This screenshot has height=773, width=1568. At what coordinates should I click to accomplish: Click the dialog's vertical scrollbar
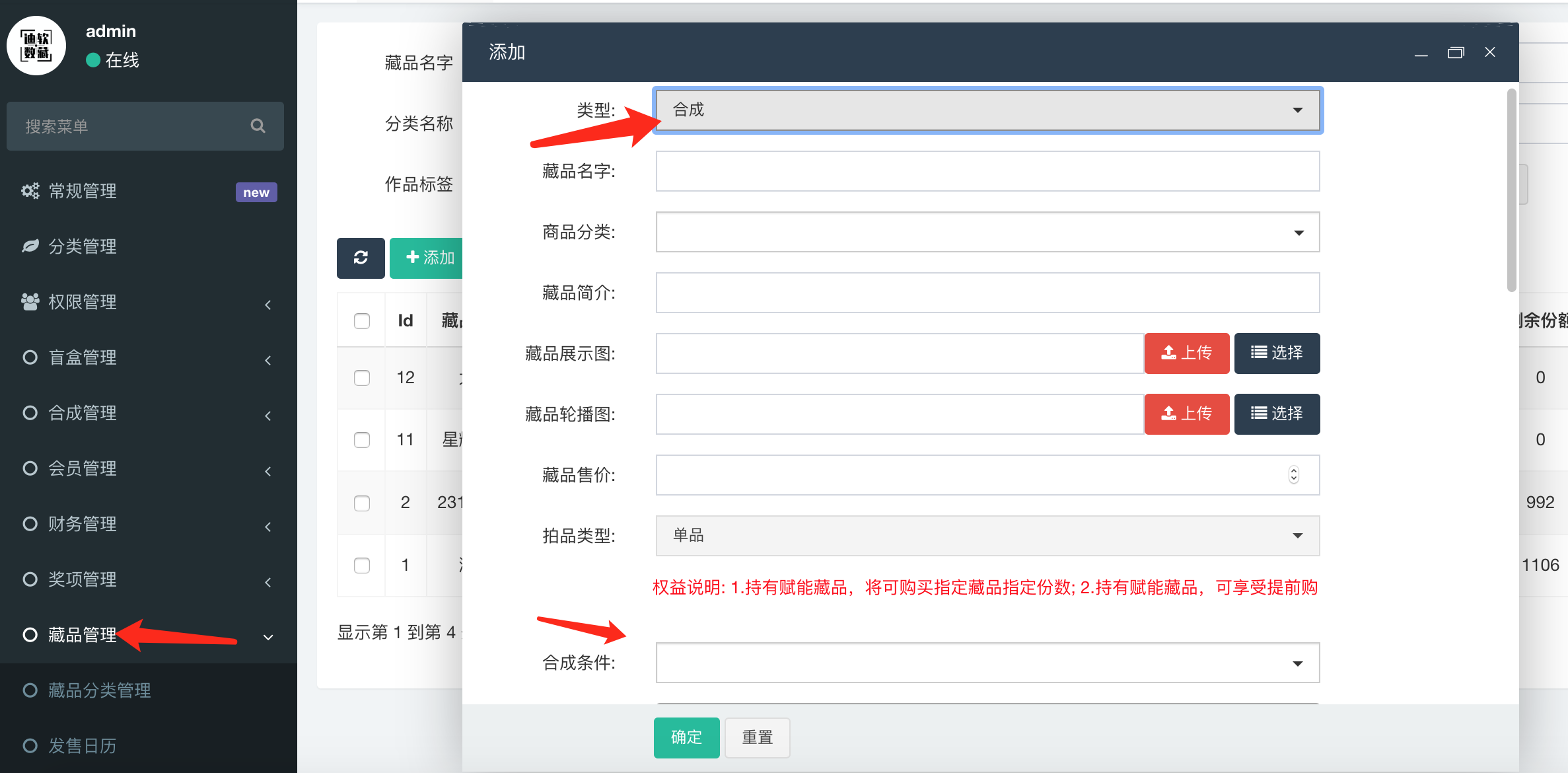coord(1511,192)
